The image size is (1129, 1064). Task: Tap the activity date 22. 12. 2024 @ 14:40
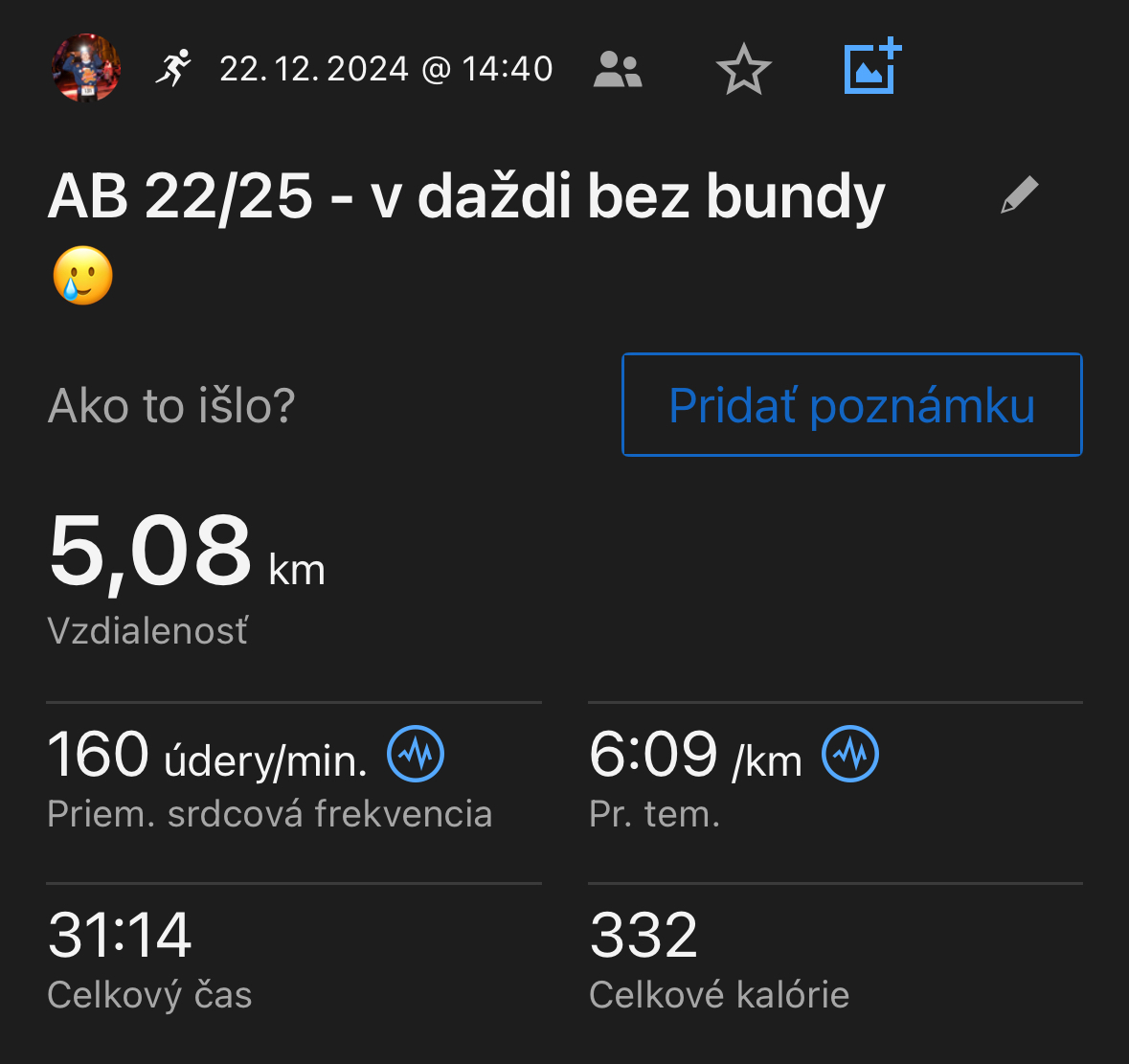pyautogui.click(x=386, y=69)
